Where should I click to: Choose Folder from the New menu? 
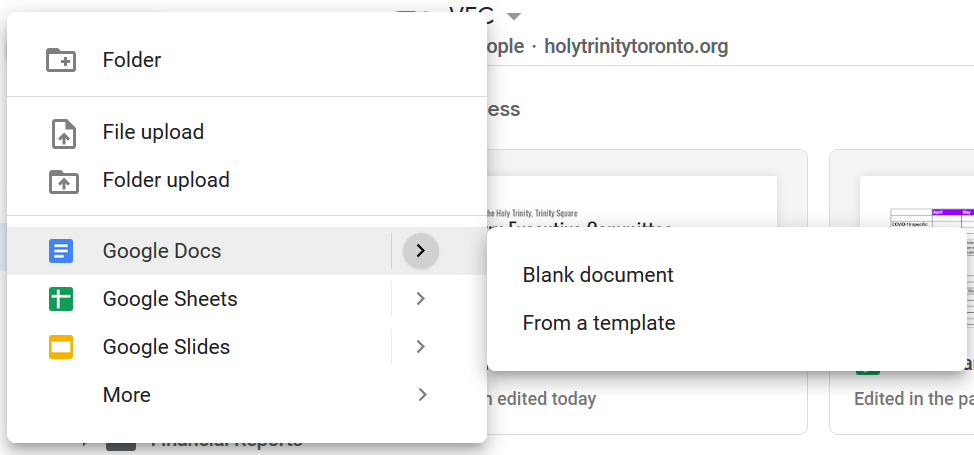click(247, 60)
